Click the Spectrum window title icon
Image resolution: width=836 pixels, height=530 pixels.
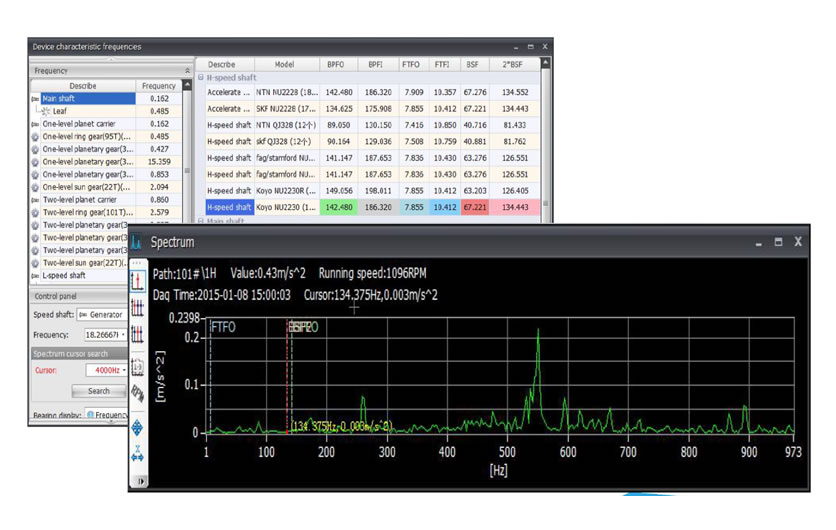click(x=136, y=242)
